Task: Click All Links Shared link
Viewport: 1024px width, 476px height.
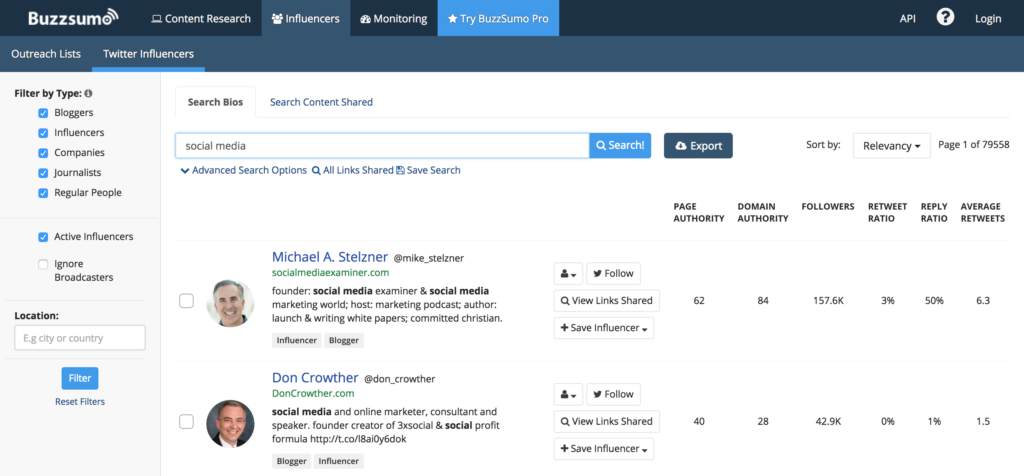Action: [x=352, y=170]
